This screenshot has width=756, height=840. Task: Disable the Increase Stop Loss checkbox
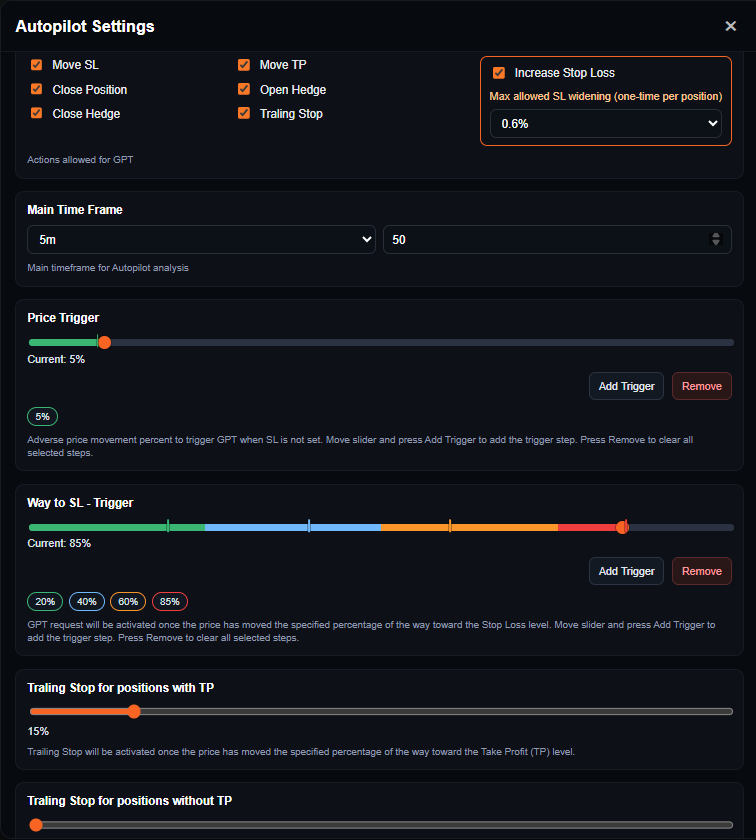click(x=499, y=73)
